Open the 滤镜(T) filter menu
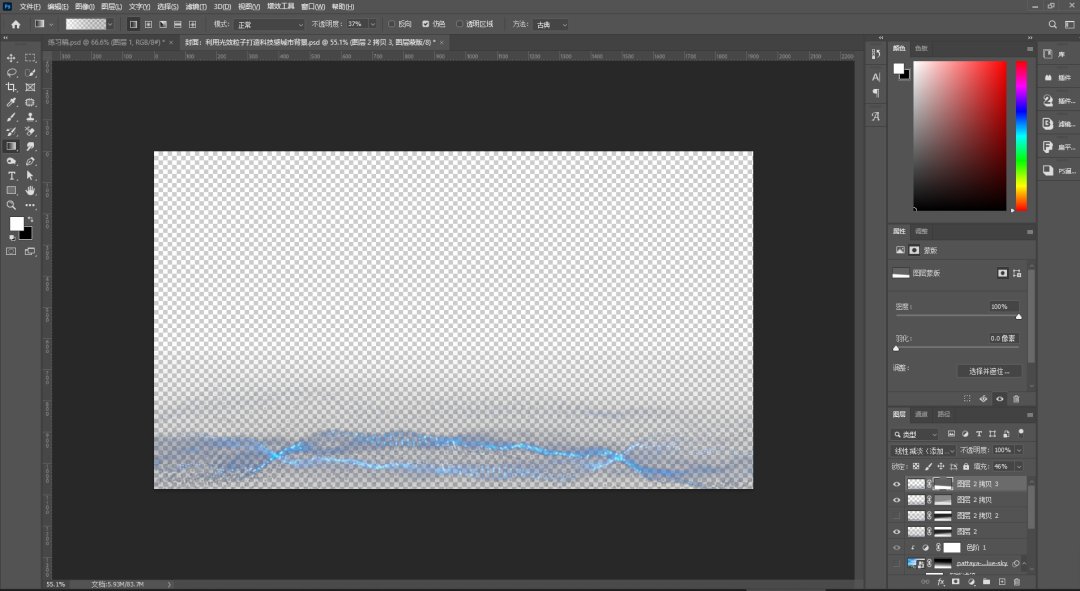This screenshot has height=591, width=1080. pos(196,6)
